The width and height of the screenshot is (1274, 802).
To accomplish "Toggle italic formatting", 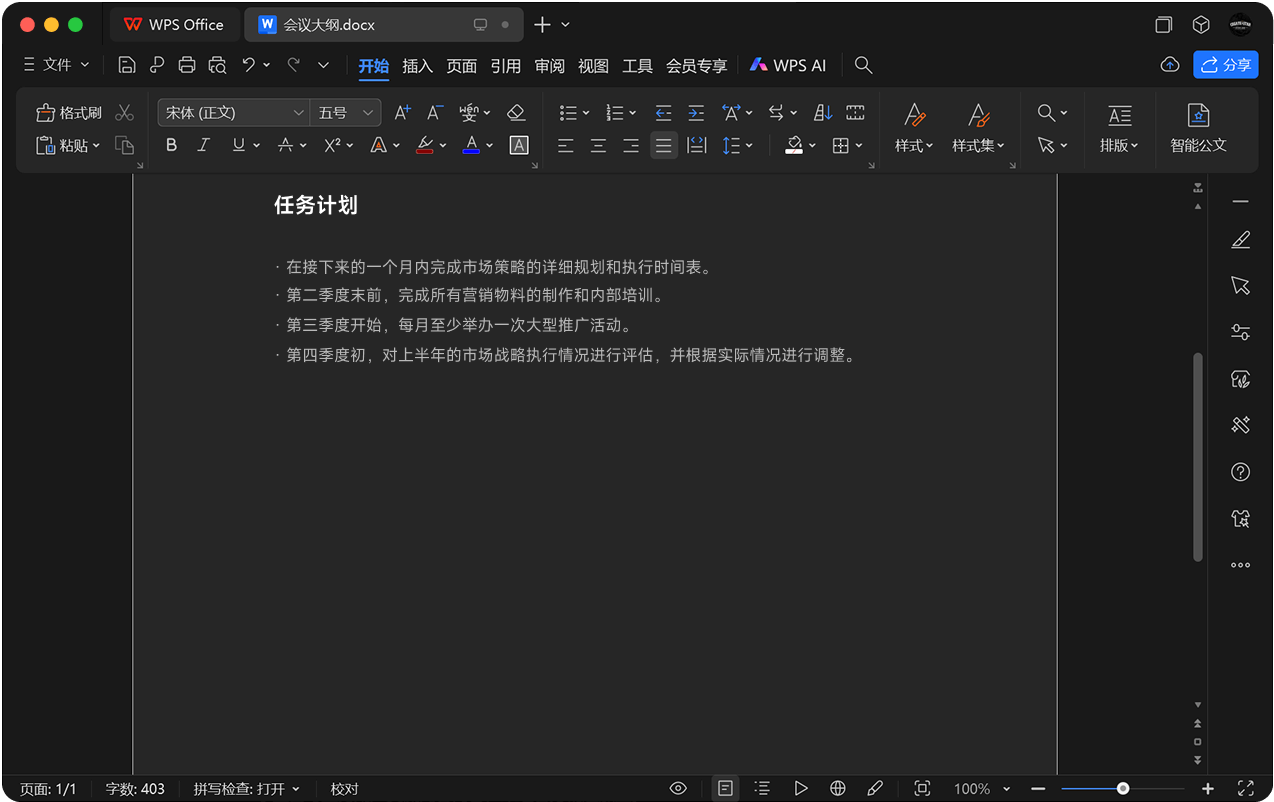I will click(204, 145).
